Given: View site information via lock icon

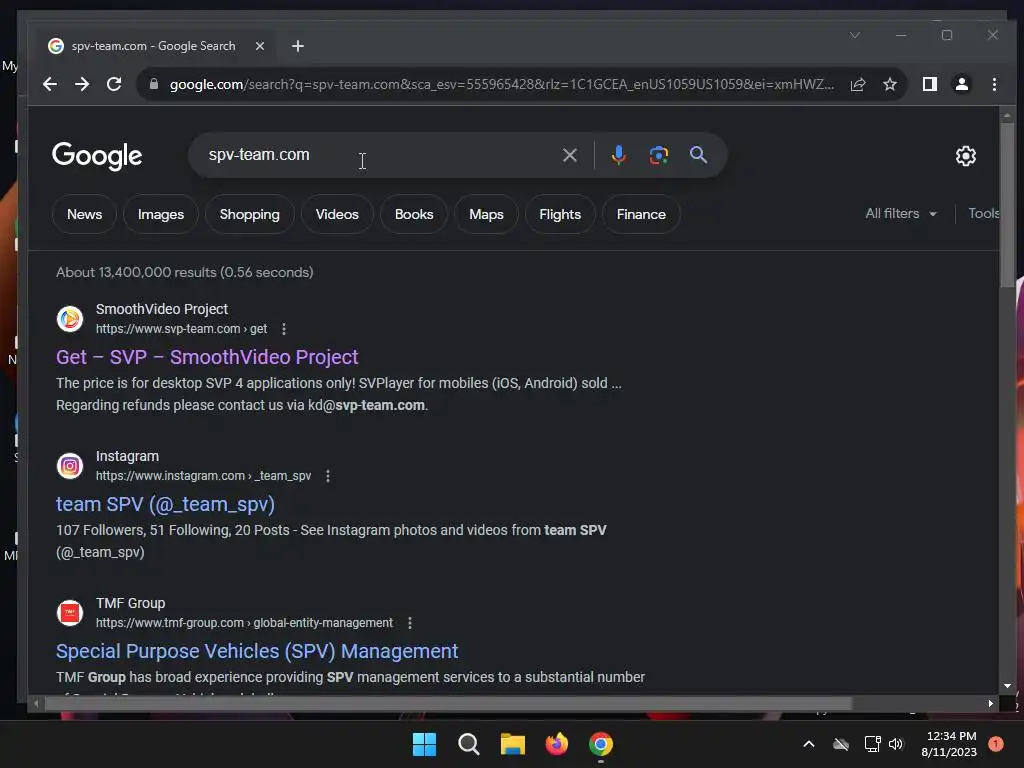Looking at the screenshot, I should click(153, 84).
